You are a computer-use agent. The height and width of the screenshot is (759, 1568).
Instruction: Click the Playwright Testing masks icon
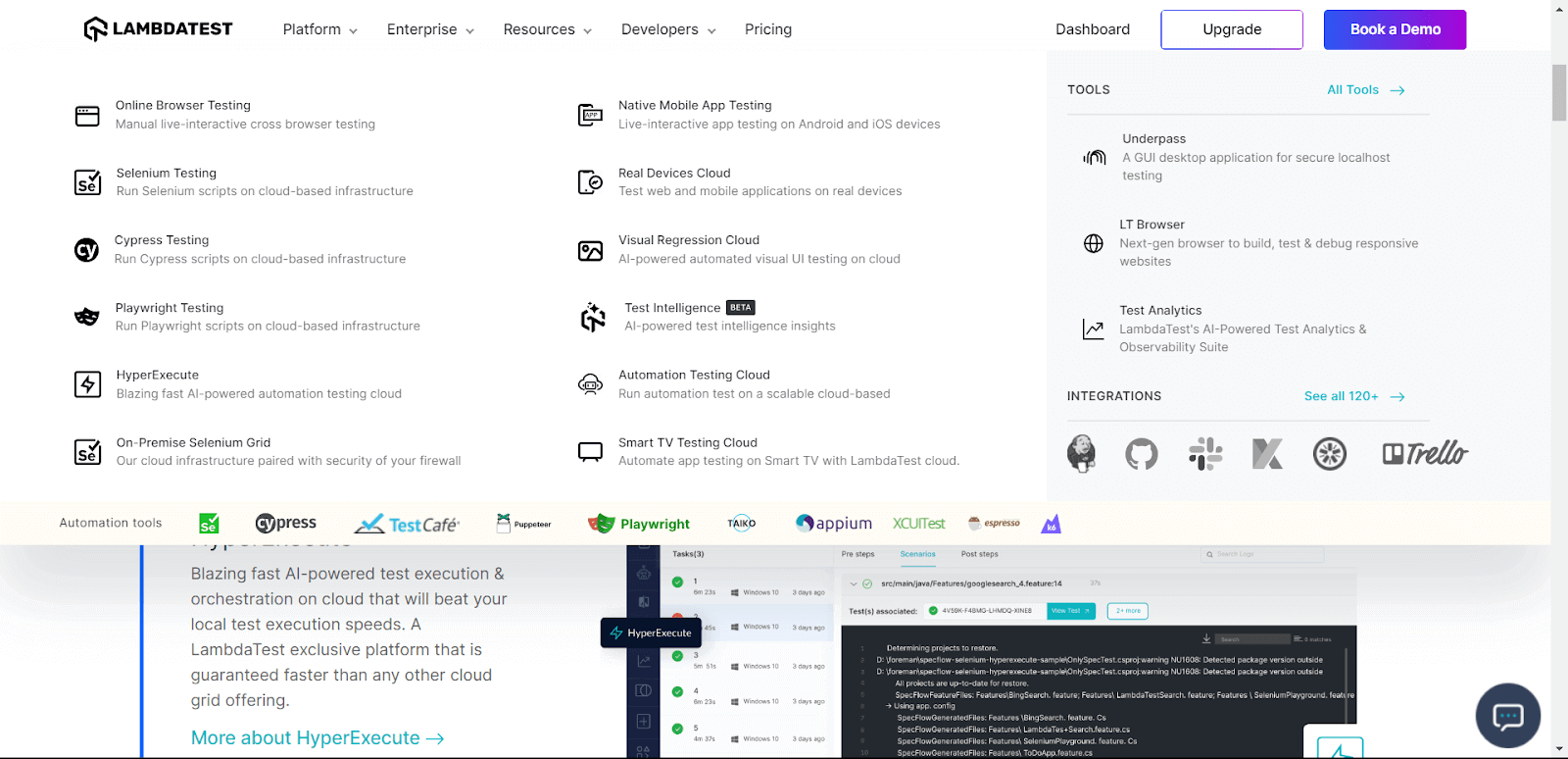click(87, 317)
